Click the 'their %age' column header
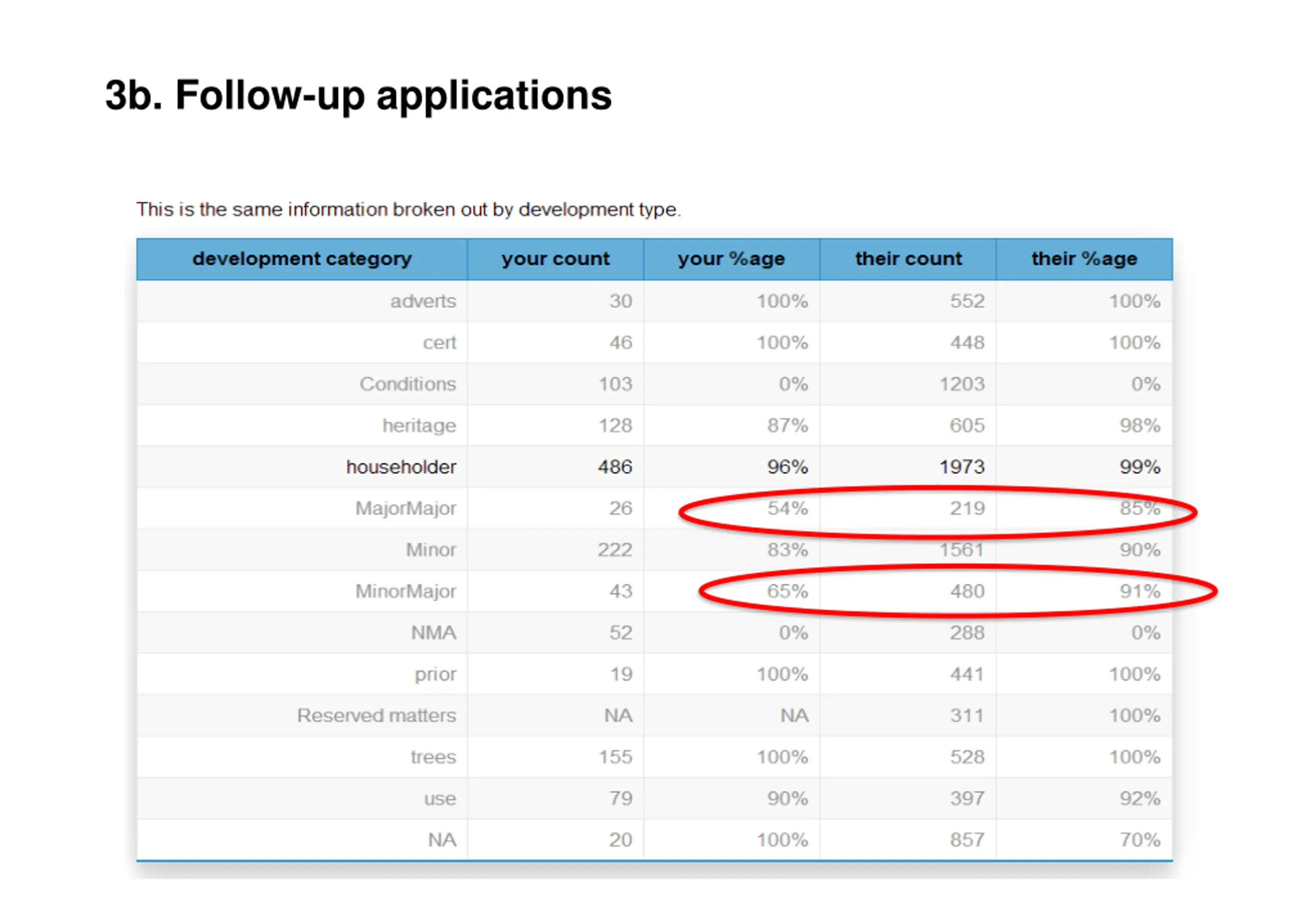 1084,259
